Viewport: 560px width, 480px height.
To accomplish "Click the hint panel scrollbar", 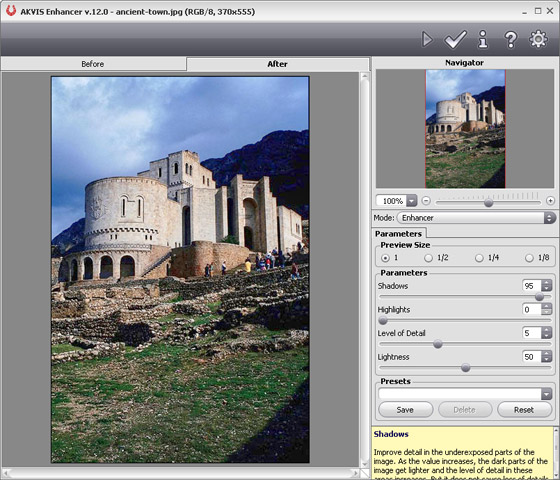I will click(x=557, y=453).
